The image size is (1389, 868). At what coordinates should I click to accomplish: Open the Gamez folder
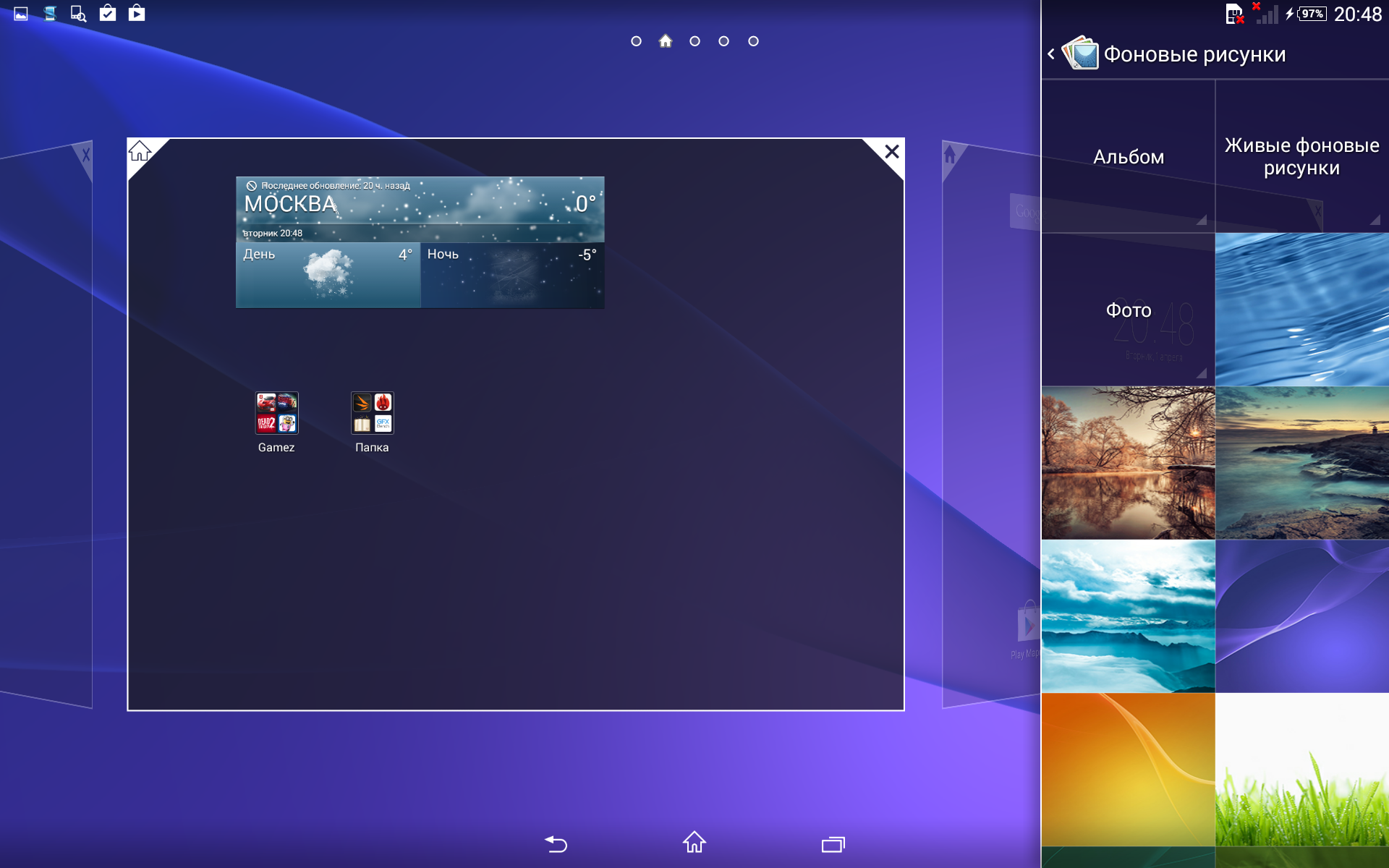[276, 422]
